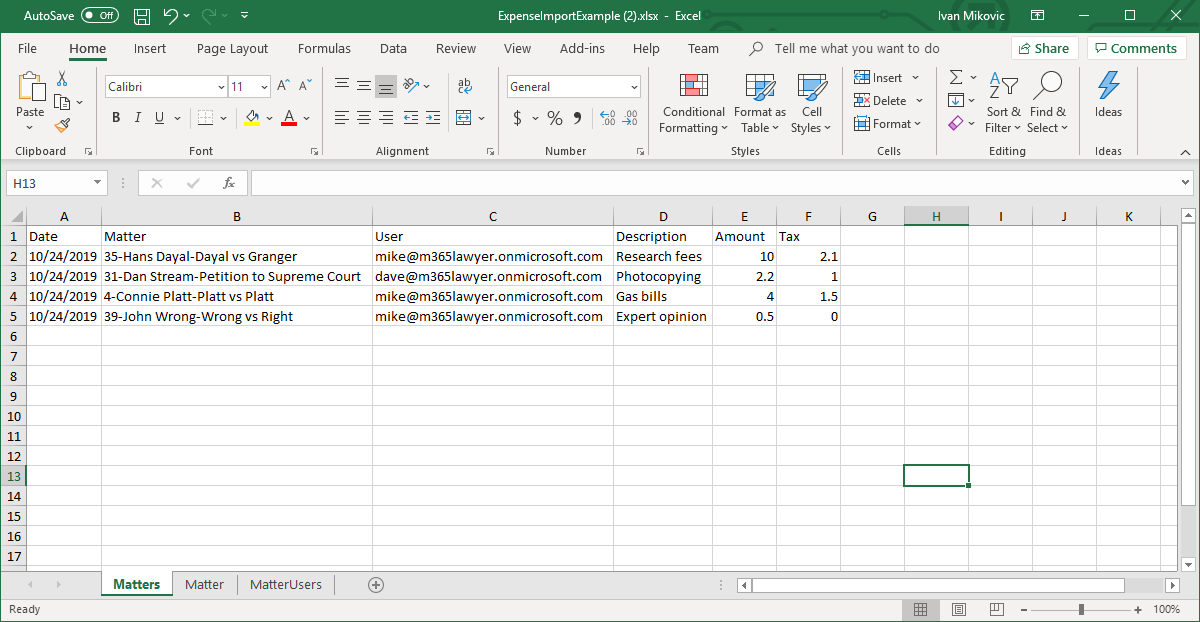1200x622 pixels.
Task: Toggle Italic formatting
Action: click(x=138, y=118)
